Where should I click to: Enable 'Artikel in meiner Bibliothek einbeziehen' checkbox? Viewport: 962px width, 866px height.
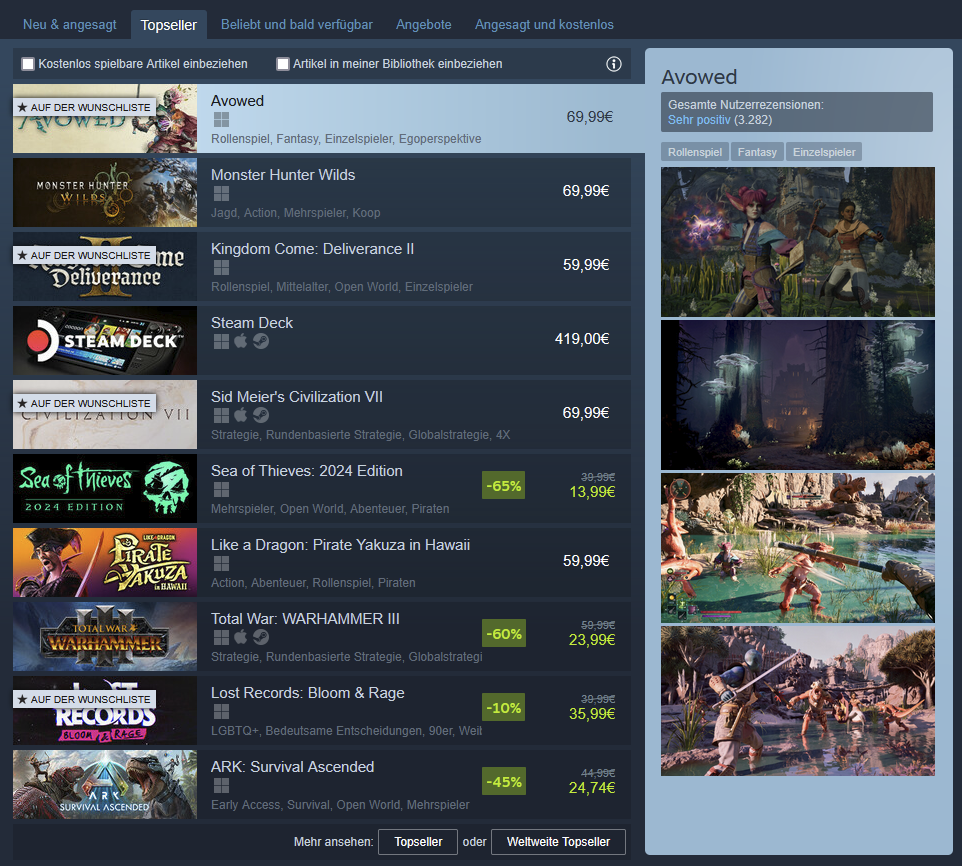283,64
